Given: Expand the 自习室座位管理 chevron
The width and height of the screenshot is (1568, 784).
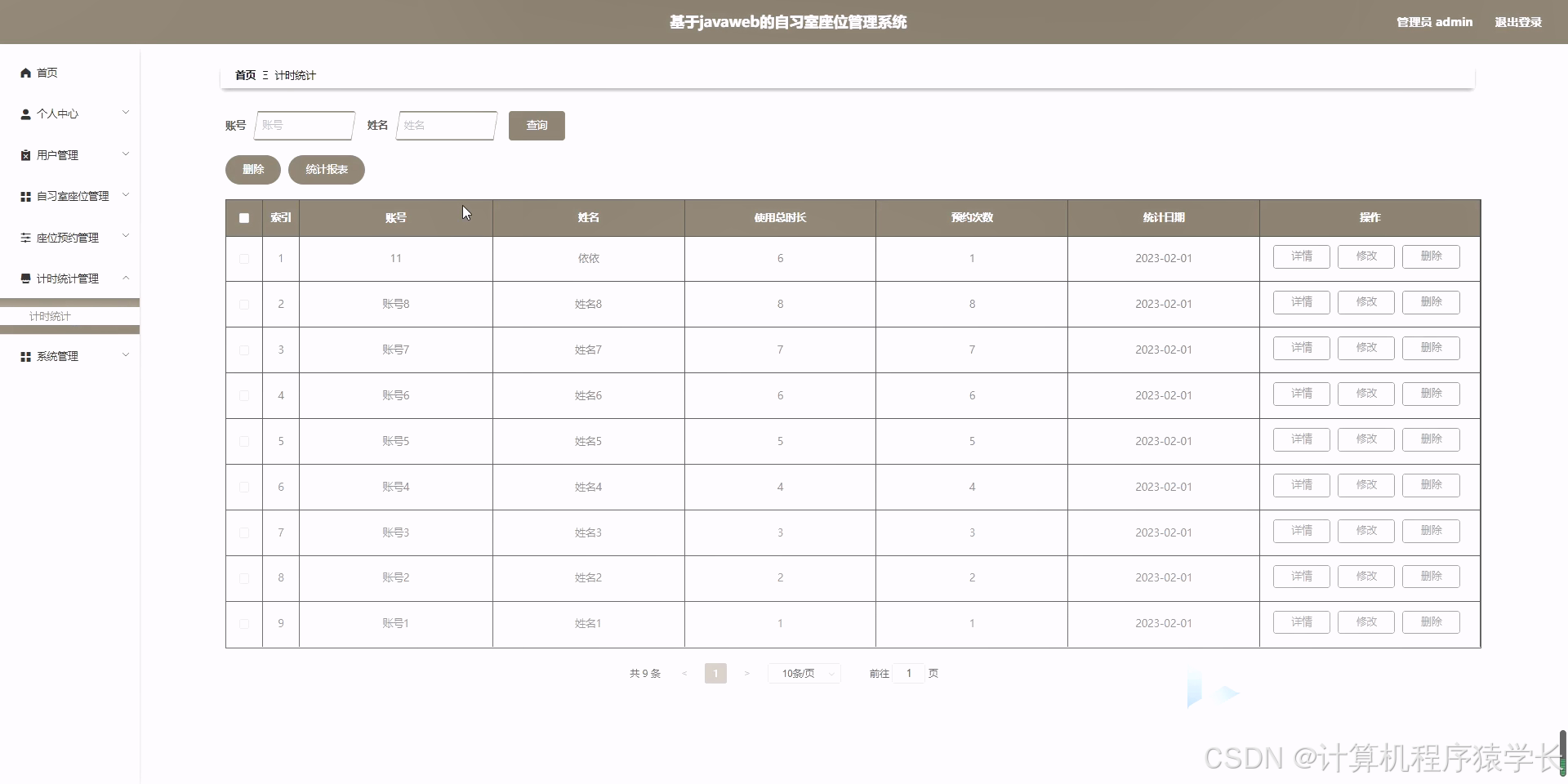Looking at the screenshot, I should click(126, 194).
